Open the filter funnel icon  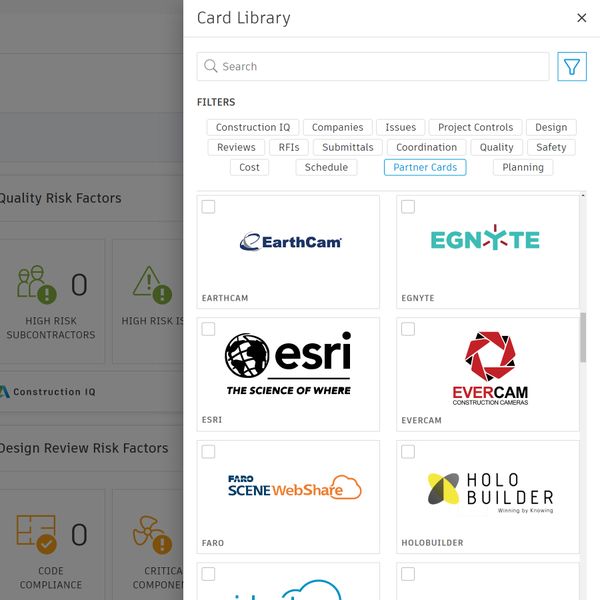(x=572, y=67)
